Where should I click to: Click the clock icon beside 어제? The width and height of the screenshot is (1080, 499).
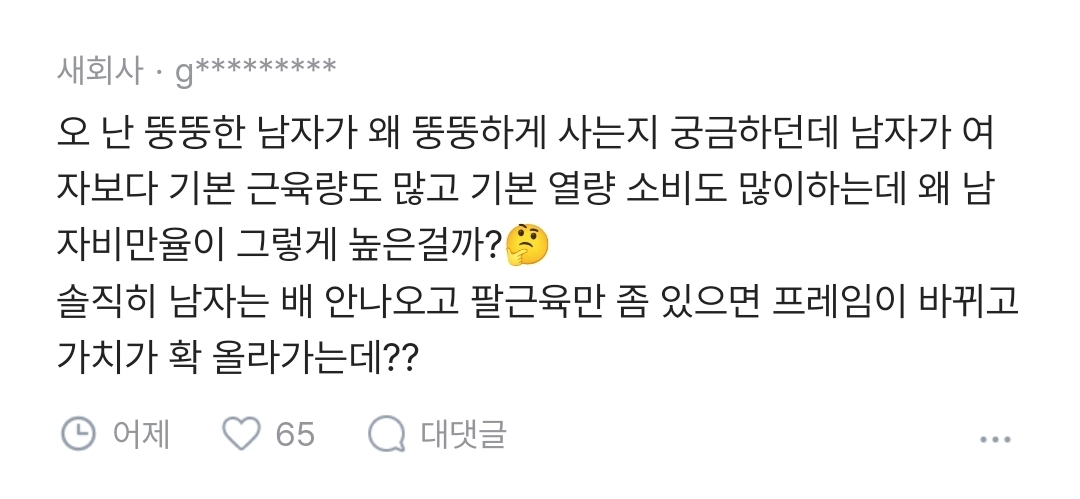(79, 434)
